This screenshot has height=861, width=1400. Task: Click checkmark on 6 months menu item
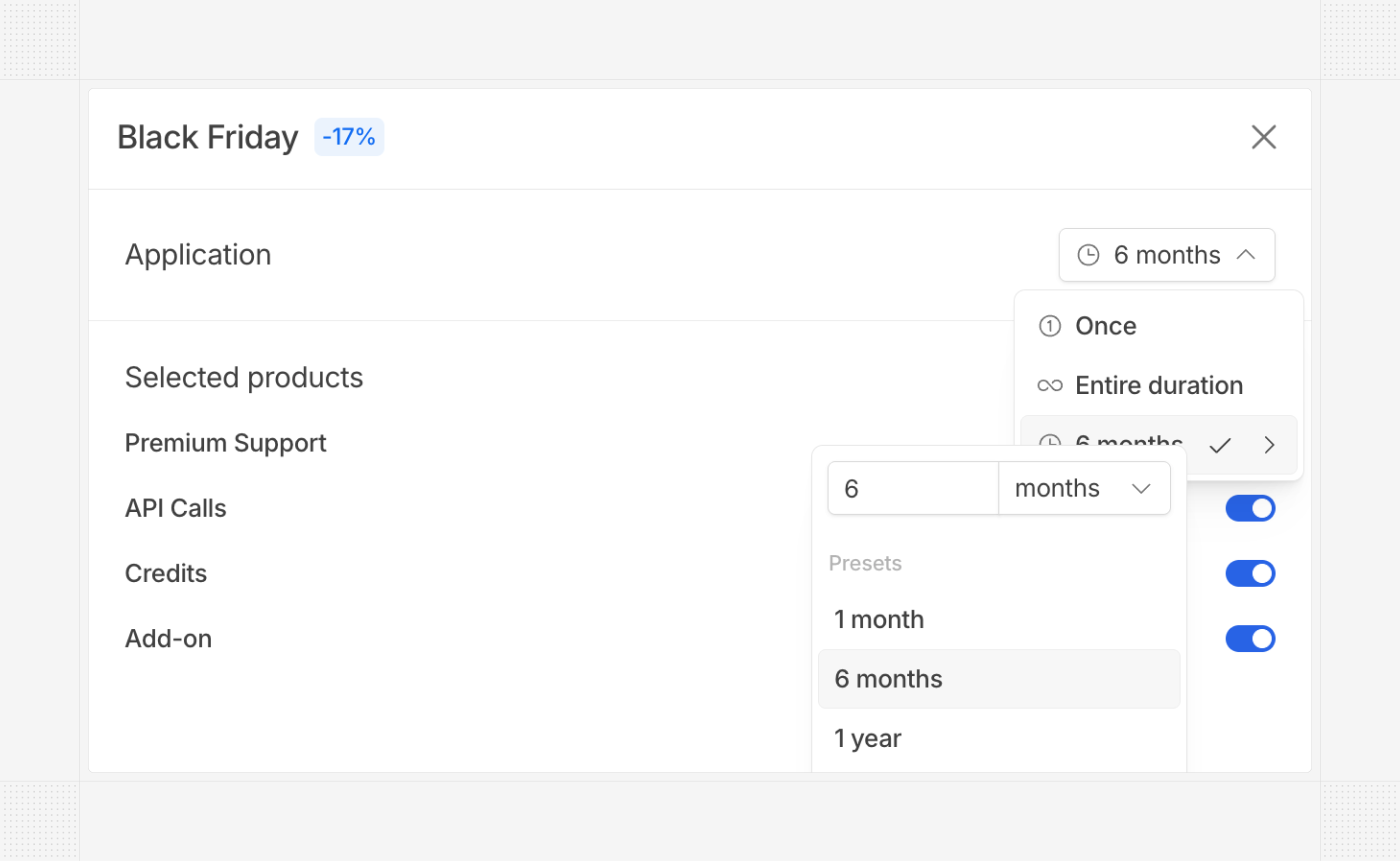click(x=1219, y=444)
